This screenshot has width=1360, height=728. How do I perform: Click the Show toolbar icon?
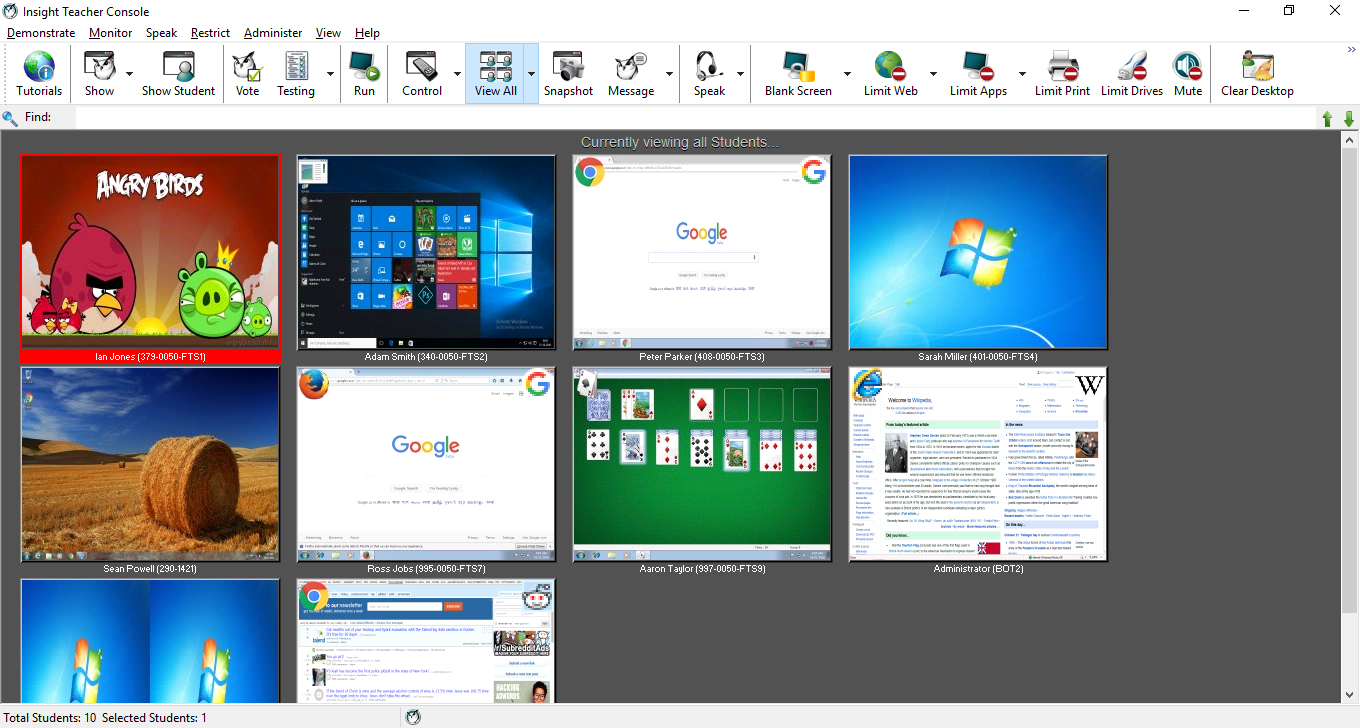coord(99,74)
